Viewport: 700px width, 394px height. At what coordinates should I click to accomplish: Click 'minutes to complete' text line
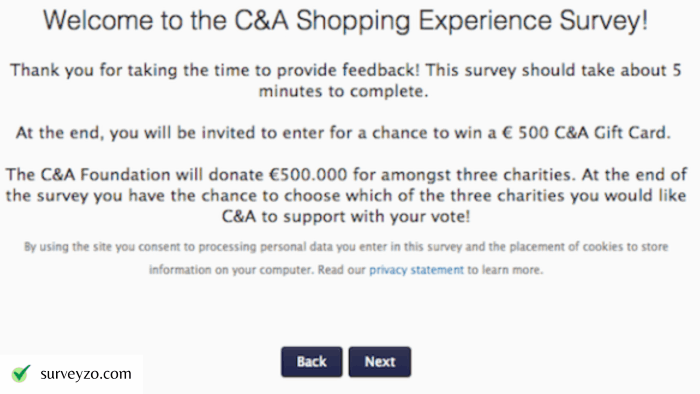[343, 91]
